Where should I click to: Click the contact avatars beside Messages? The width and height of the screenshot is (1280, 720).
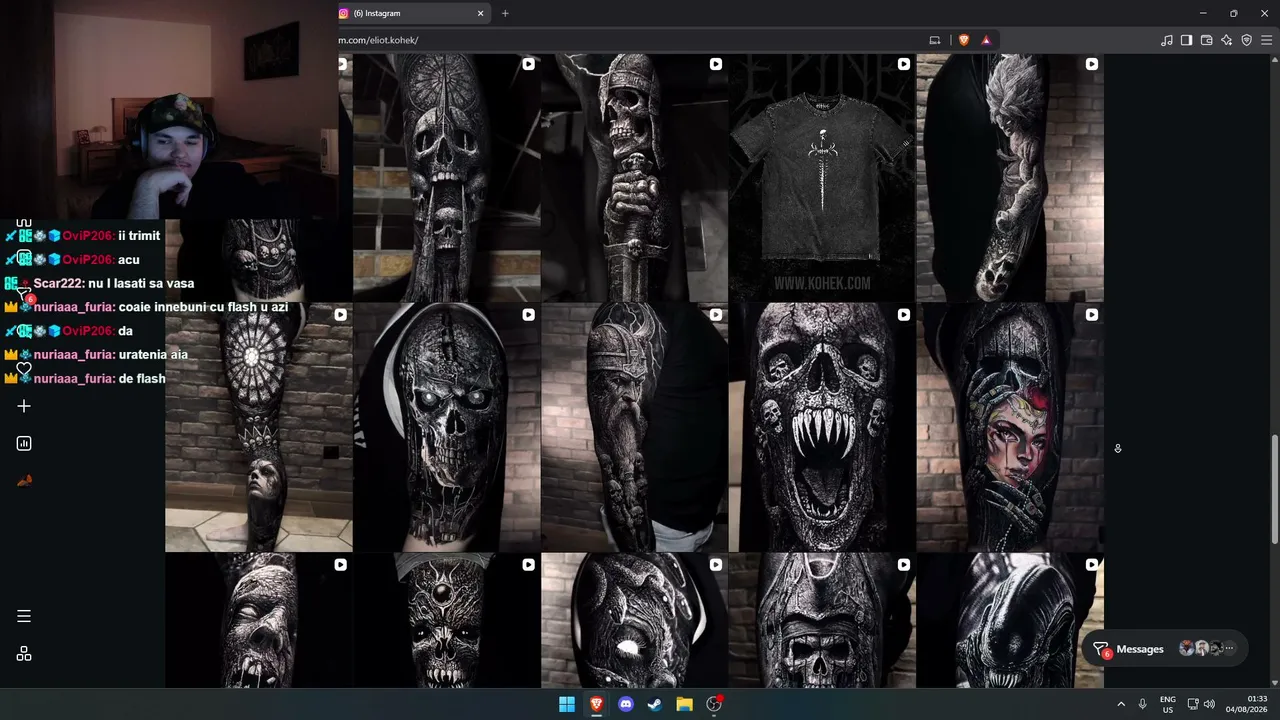click(x=1207, y=649)
